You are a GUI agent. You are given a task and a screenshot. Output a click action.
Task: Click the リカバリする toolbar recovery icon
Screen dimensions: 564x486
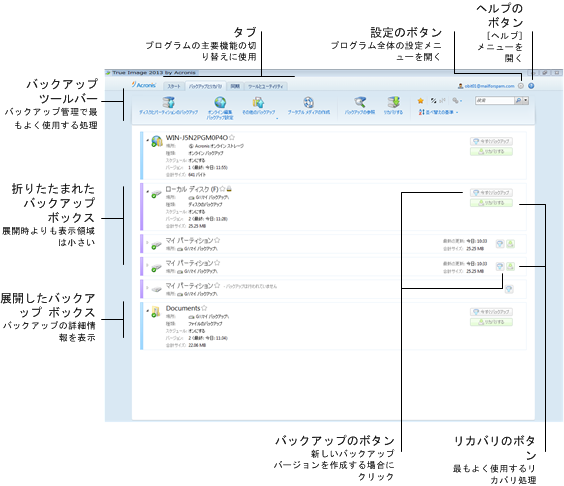click(x=394, y=102)
